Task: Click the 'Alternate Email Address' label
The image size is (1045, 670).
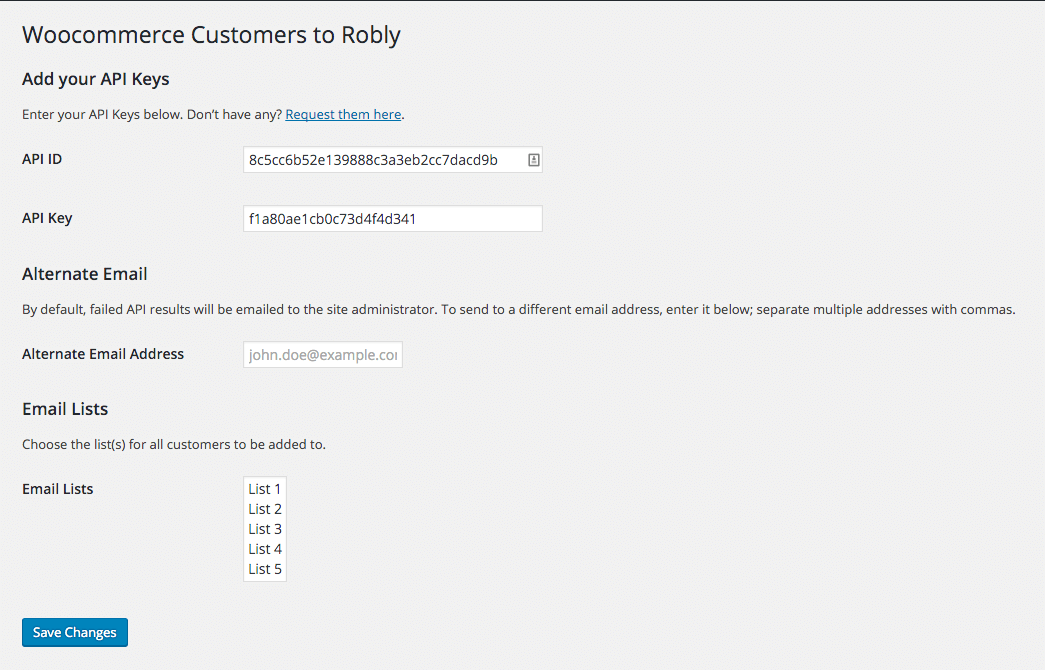Action: click(x=103, y=354)
